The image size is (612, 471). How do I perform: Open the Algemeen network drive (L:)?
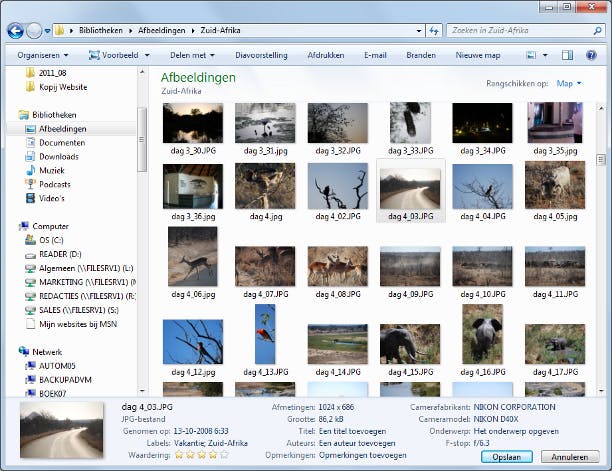[x=86, y=268]
